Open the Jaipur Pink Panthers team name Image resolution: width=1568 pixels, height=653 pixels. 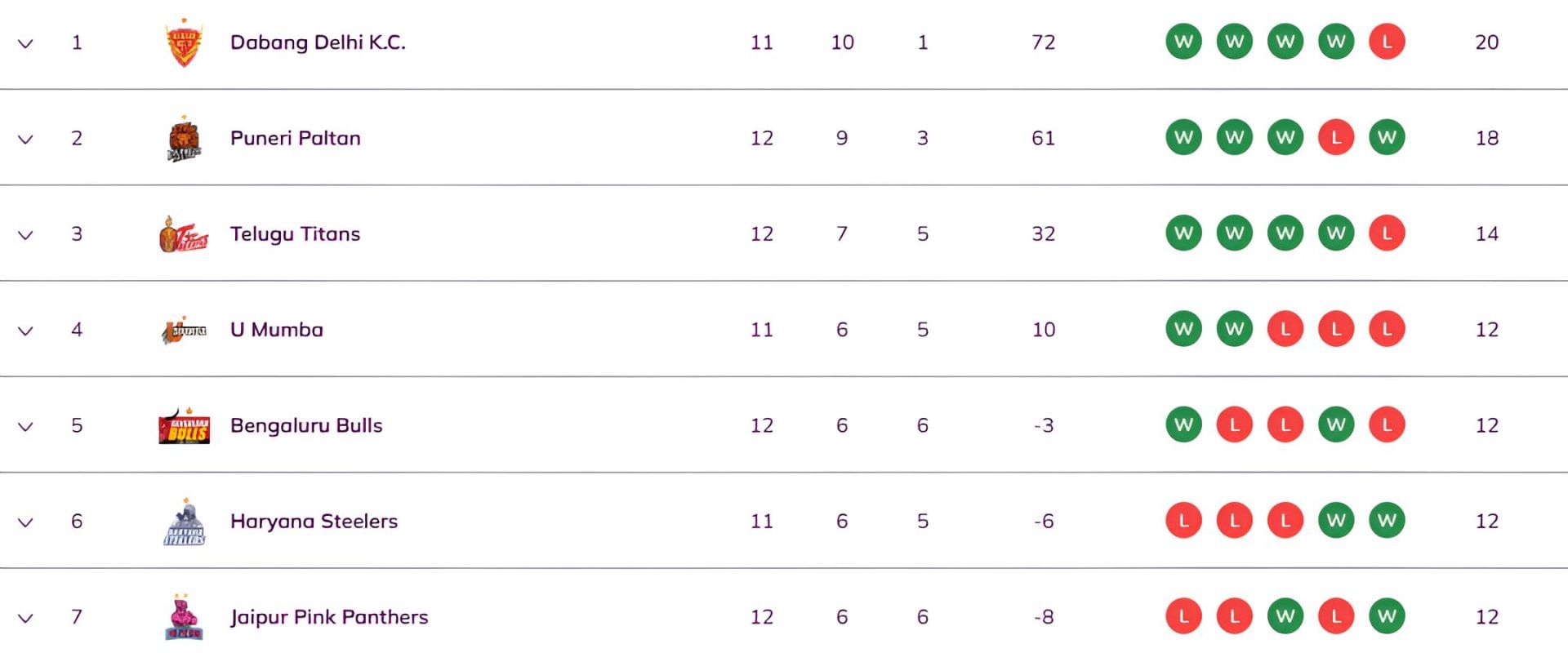tap(328, 617)
